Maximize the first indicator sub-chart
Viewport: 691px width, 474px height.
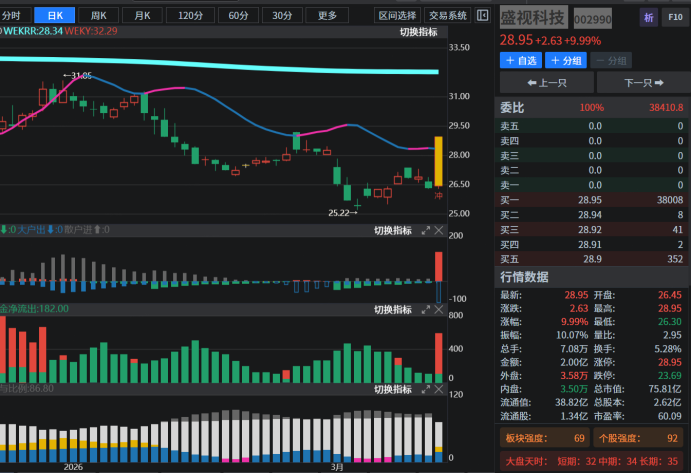[x=427, y=230]
